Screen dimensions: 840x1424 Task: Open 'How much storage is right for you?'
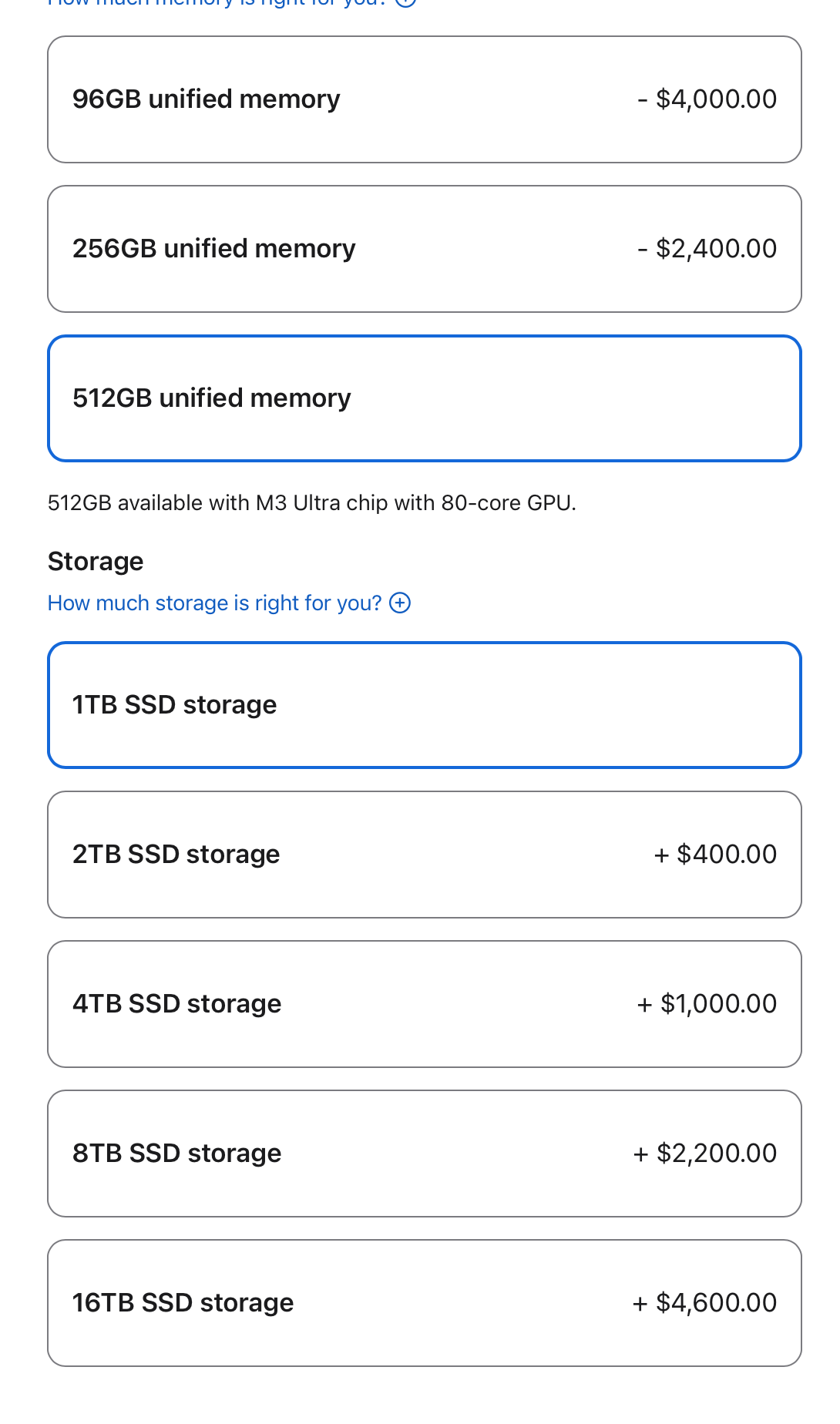(214, 603)
